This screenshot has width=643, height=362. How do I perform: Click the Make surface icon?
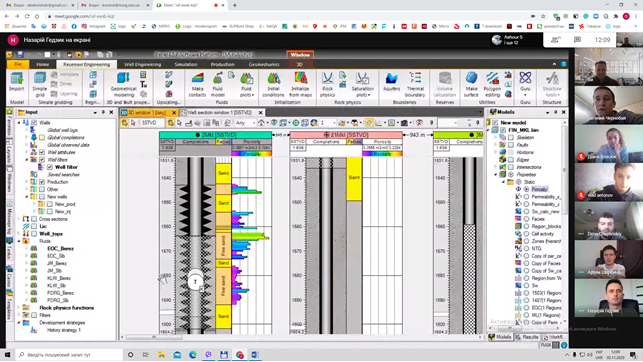click(x=471, y=84)
